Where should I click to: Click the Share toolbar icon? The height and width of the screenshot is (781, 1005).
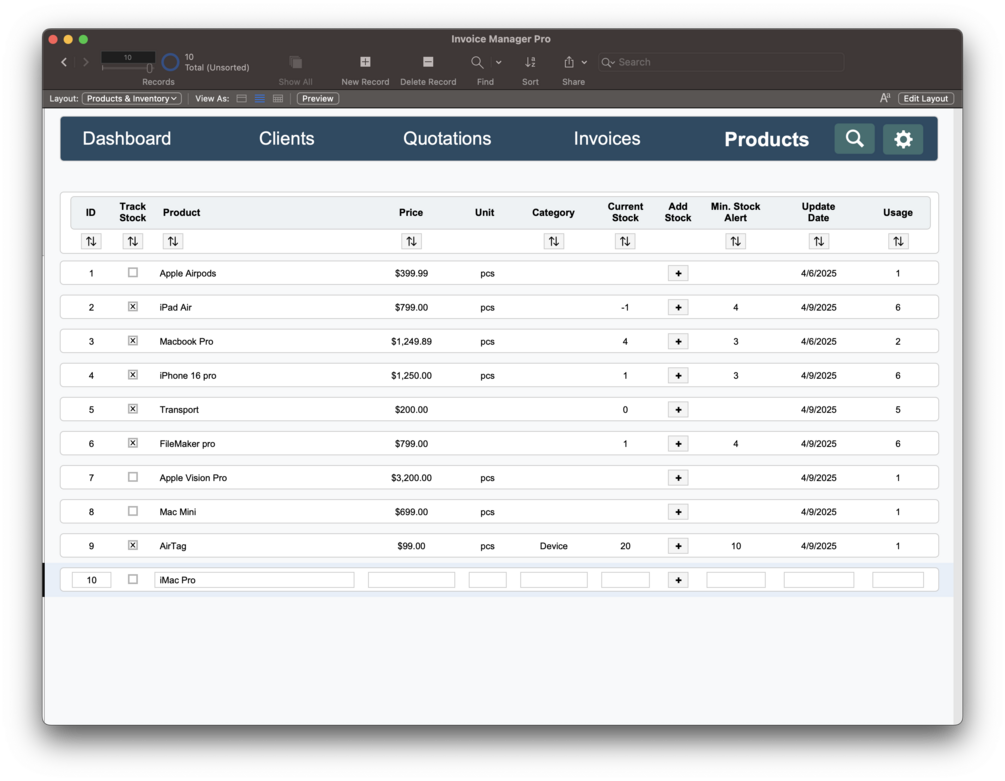[569, 62]
